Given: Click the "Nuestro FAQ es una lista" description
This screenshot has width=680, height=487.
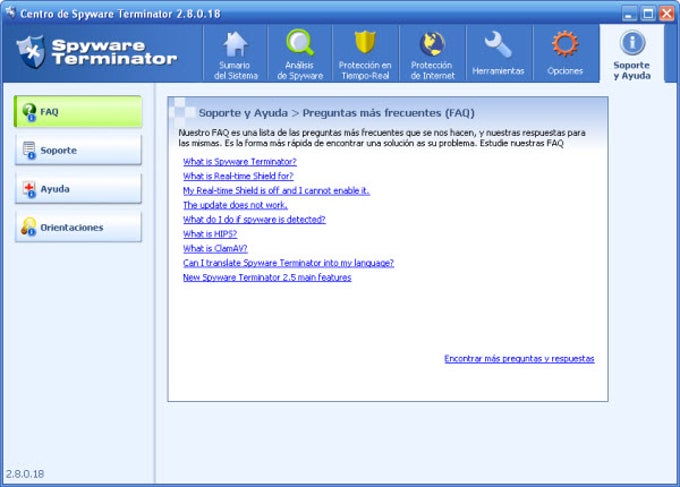Looking at the screenshot, I should pyautogui.click(x=382, y=138).
